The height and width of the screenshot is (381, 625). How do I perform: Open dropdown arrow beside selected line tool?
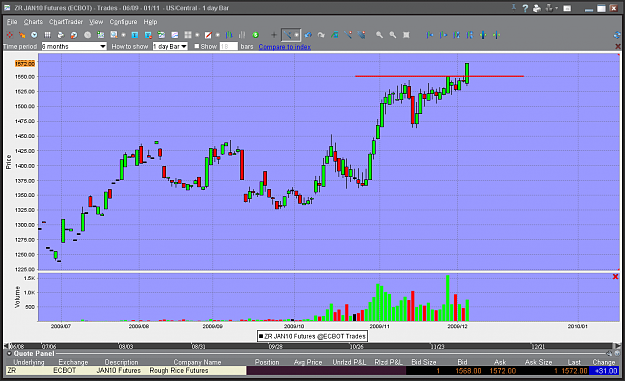[297, 35]
